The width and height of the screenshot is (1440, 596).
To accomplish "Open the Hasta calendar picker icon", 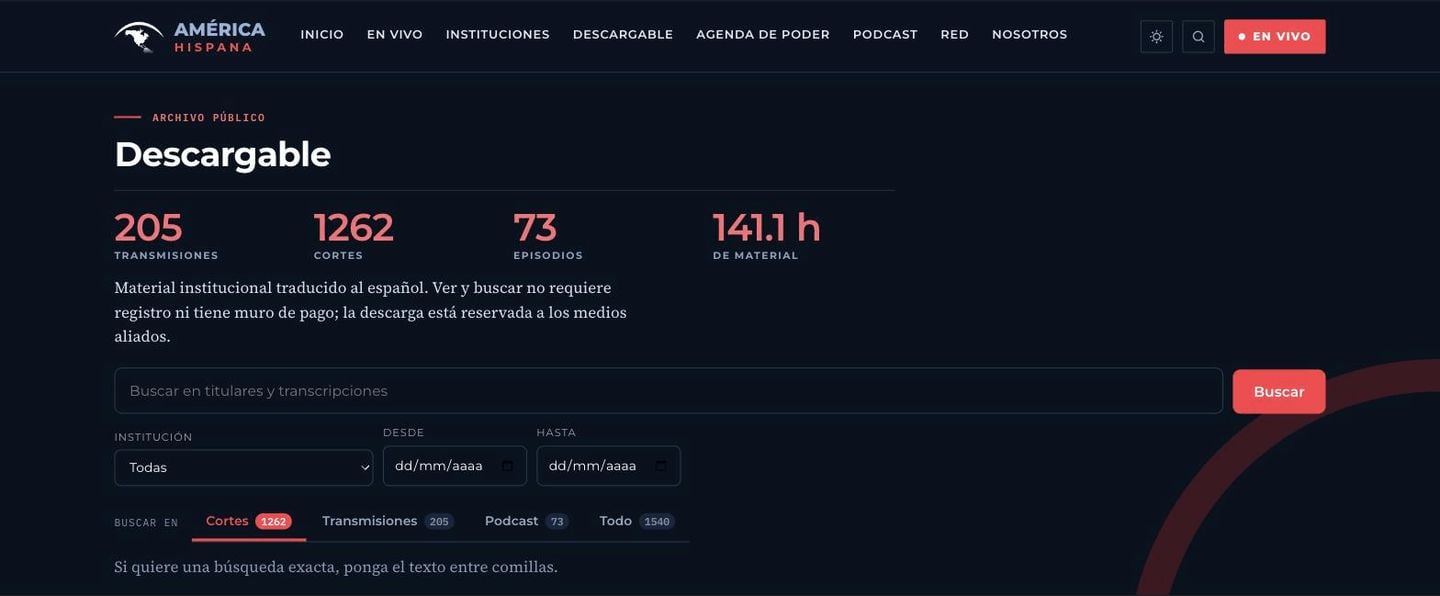I will pyautogui.click(x=661, y=466).
